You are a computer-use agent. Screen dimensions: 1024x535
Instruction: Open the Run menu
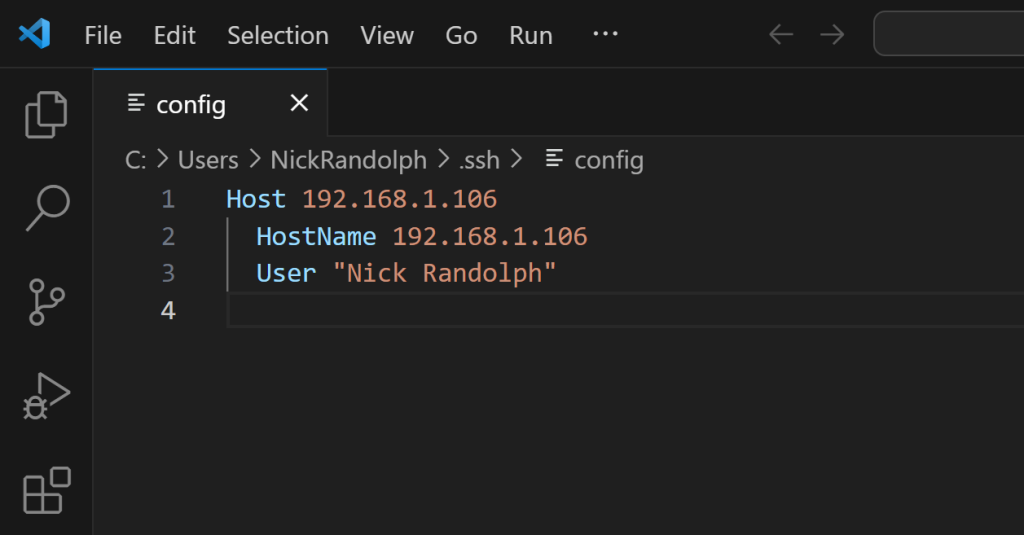tap(531, 35)
